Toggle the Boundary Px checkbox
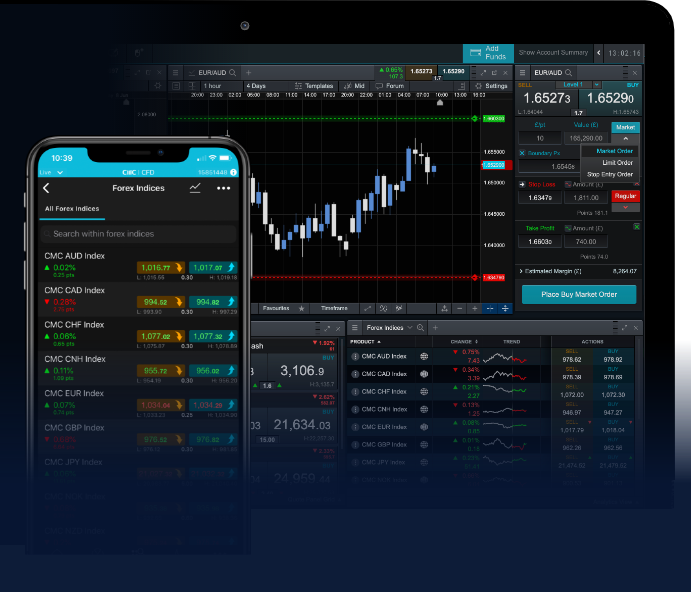This screenshot has height=592, width=691. (x=522, y=153)
